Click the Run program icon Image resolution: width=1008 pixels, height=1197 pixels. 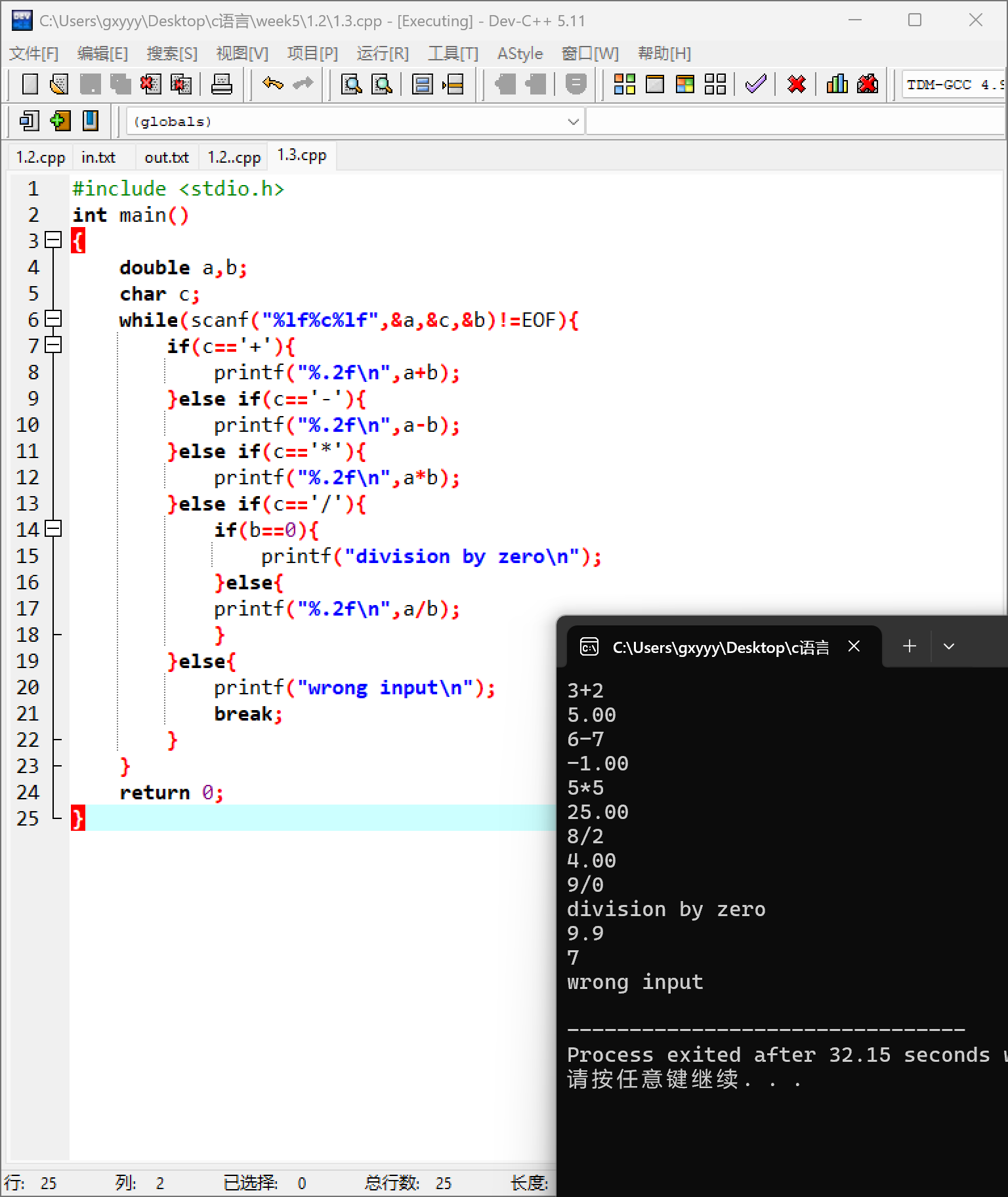coord(655,84)
